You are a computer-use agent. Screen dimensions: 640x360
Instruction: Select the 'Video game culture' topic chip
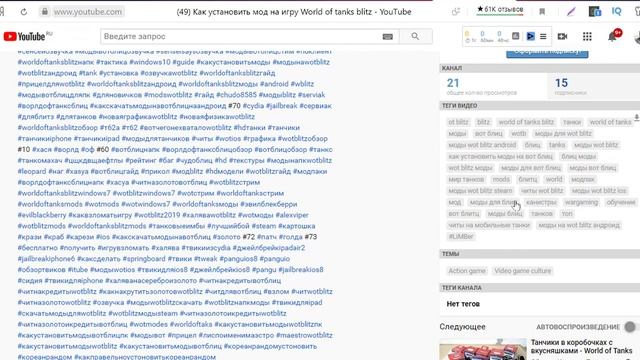click(522, 271)
